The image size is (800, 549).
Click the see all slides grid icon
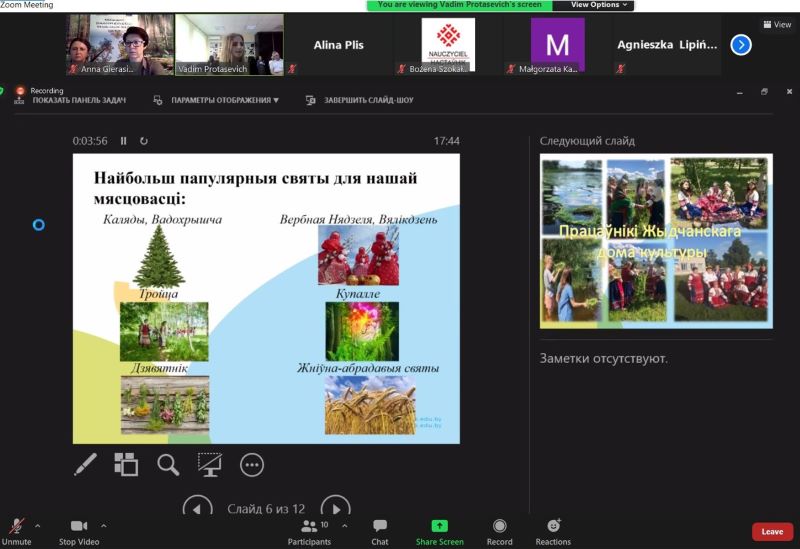pos(126,464)
